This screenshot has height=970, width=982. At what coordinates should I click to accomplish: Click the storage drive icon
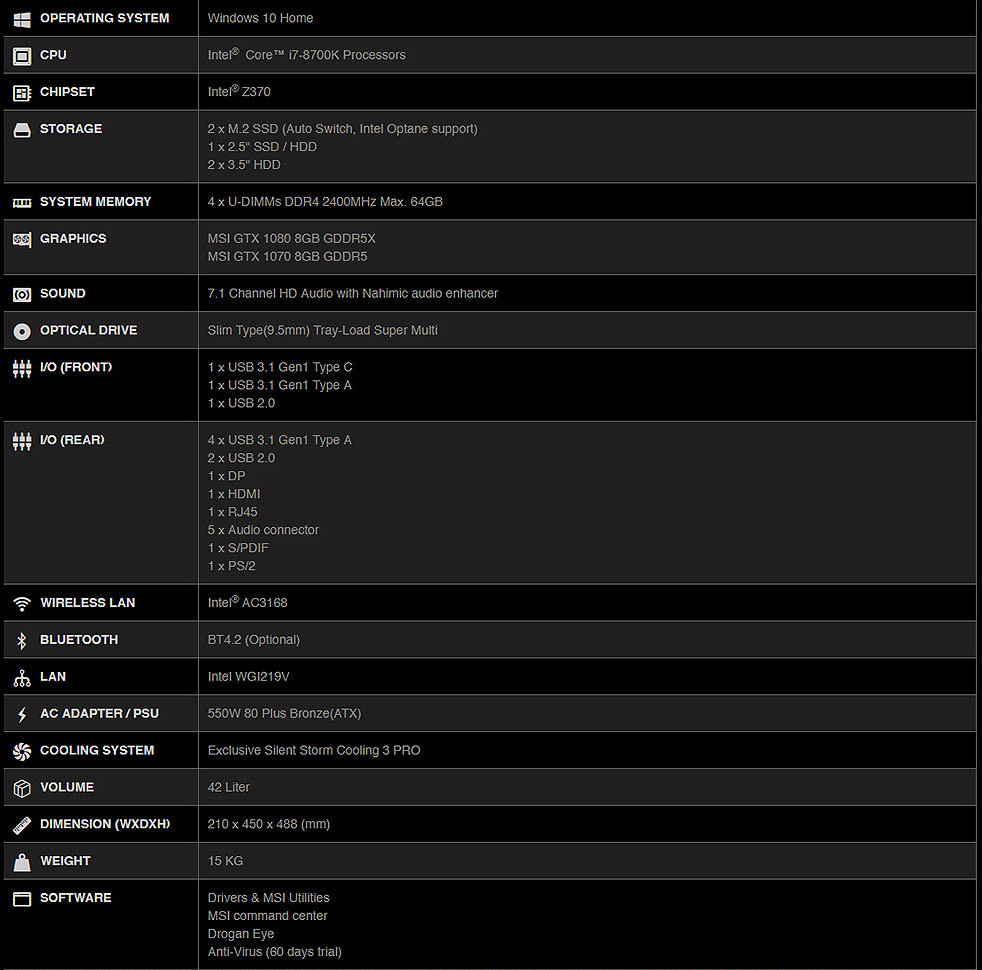(22, 130)
